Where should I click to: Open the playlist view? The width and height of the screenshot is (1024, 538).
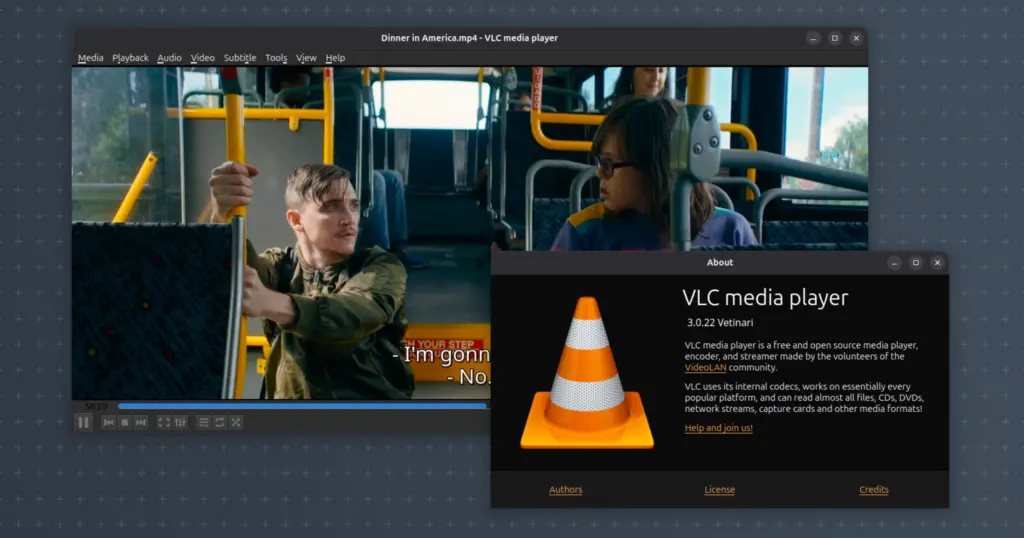point(203,423)
